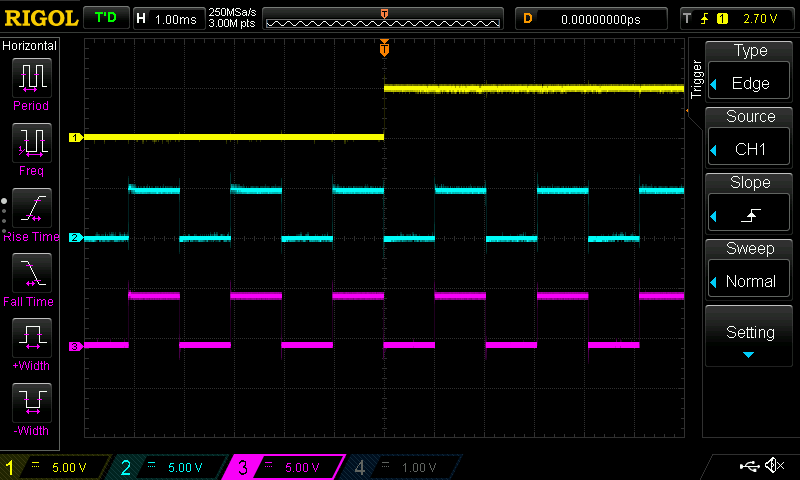
Task: Expand the trigger Setting submenu
Action: coord(749,336)
